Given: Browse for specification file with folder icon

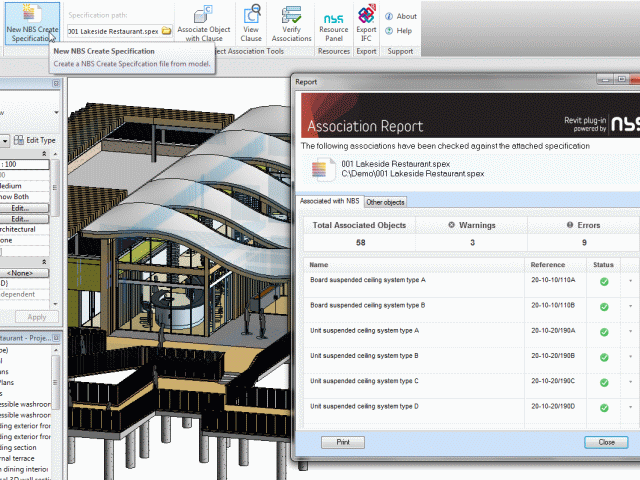Looking at the screenshot, I should point(166,31).
